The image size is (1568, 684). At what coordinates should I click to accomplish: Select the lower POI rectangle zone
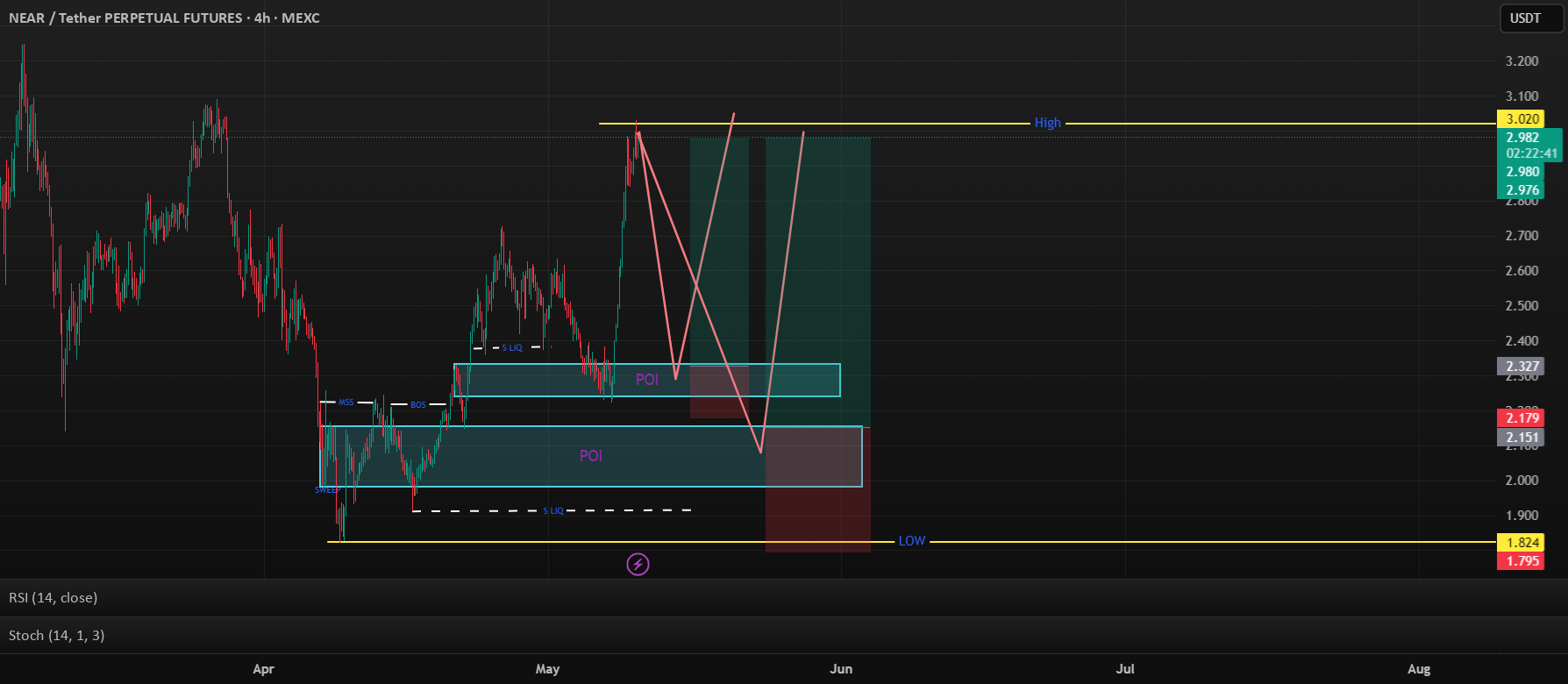tap(591, 456)
